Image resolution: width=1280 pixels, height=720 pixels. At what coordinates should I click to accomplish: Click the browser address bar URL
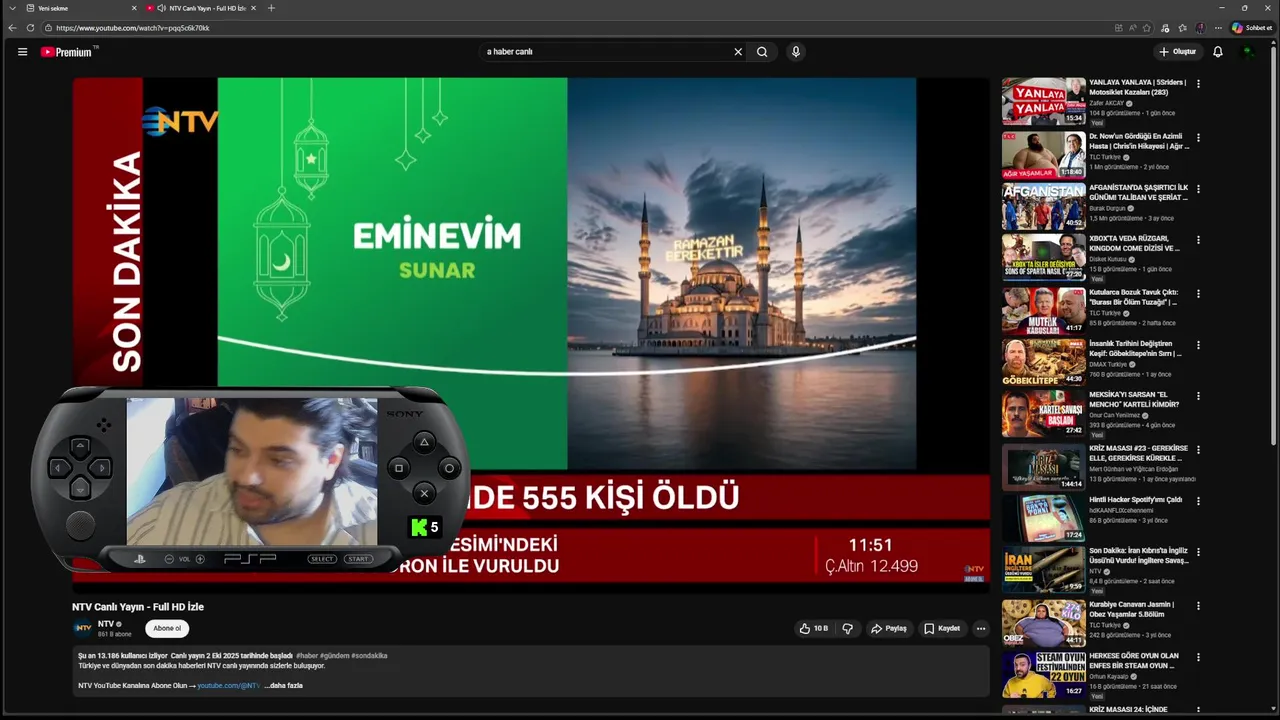click(x=132, y=28)
